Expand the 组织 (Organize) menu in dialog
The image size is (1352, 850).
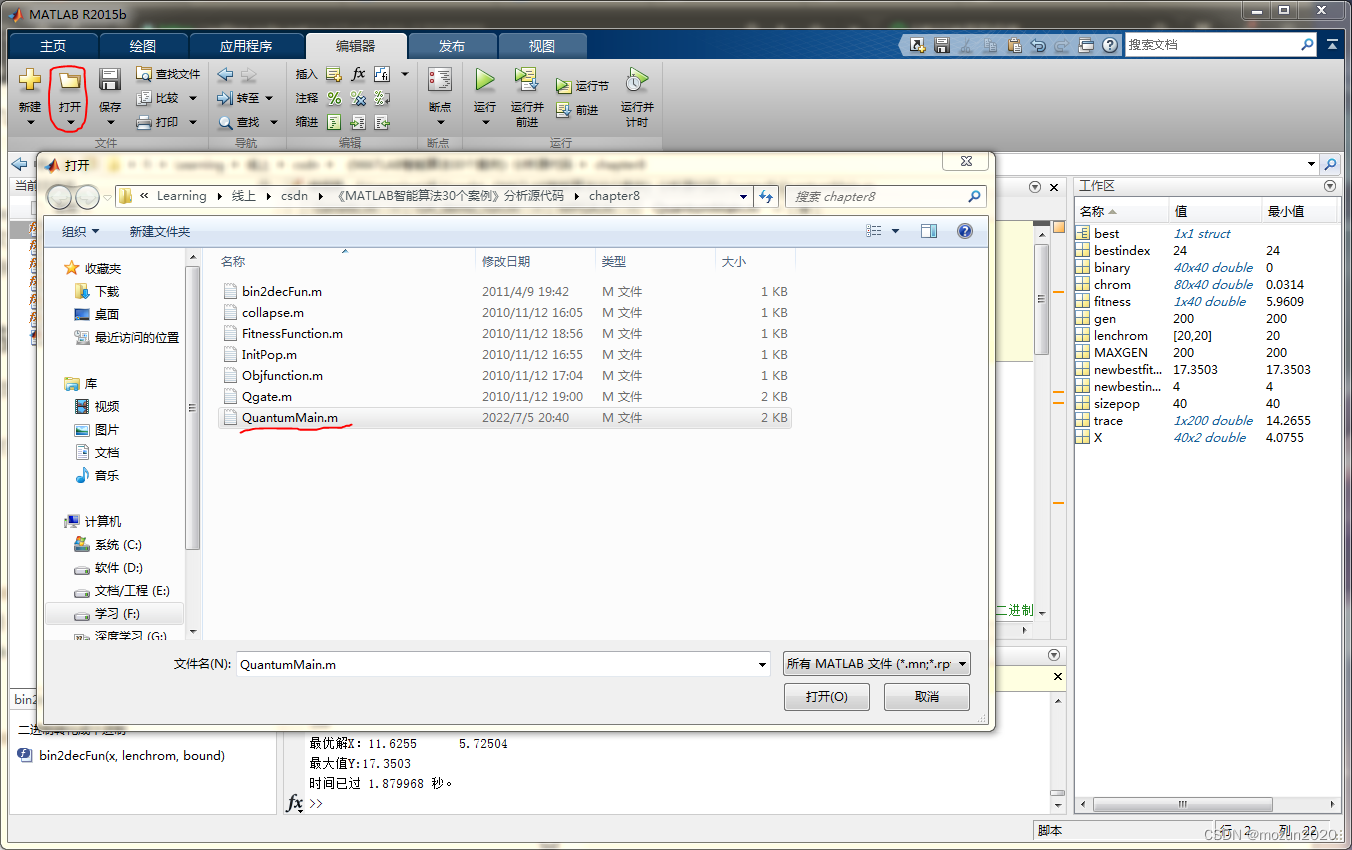(80, 231)
